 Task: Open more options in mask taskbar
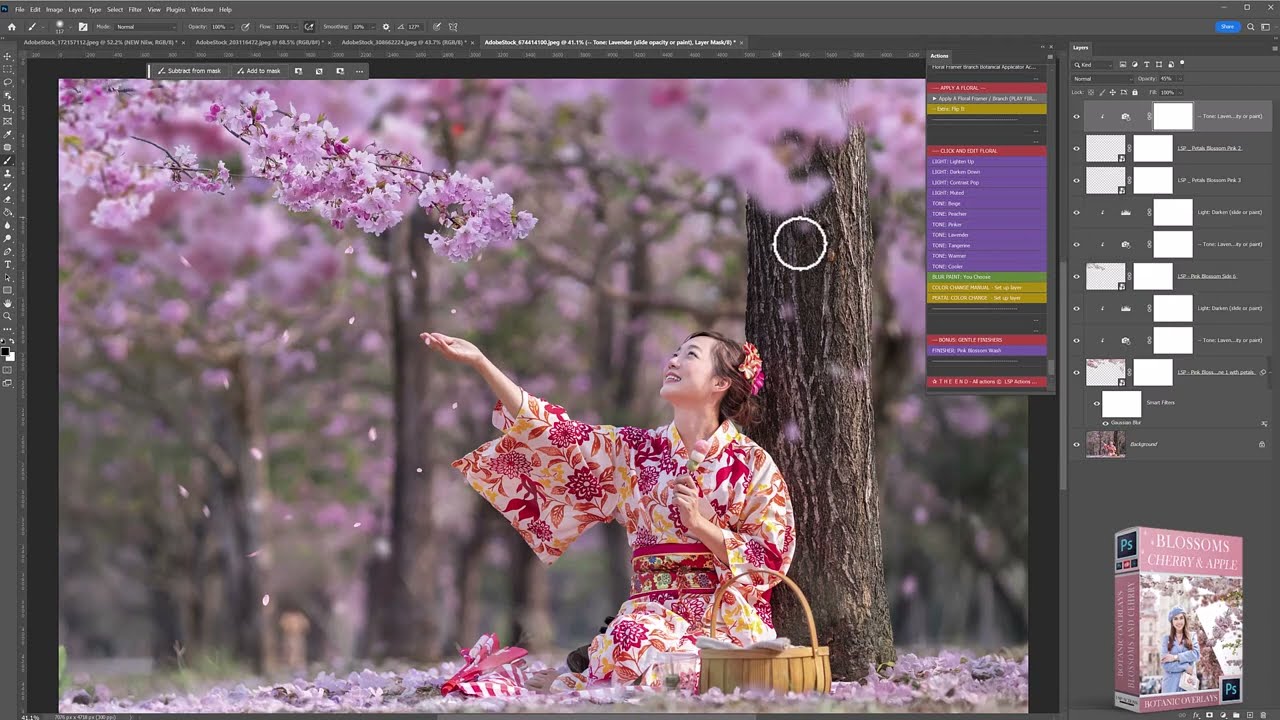coord(359,71)
